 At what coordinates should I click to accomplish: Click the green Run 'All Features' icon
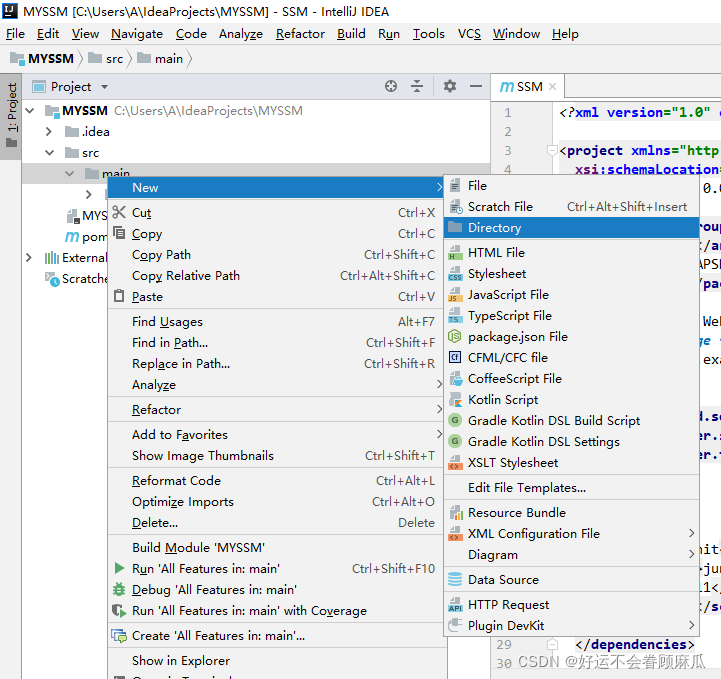click(120, 569)
